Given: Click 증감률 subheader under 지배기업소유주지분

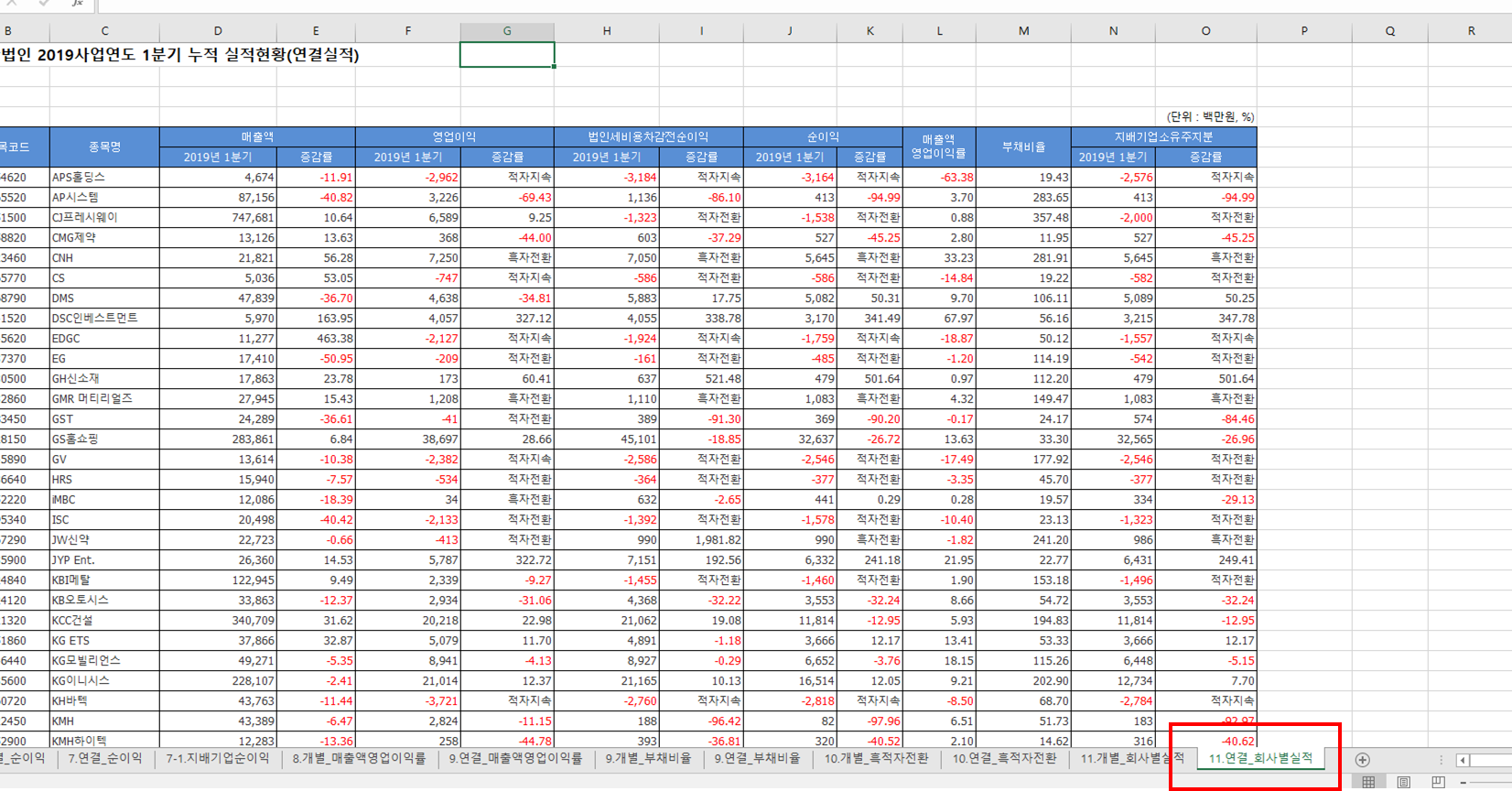Looking at the screenshot, I should coord(1205,157).
